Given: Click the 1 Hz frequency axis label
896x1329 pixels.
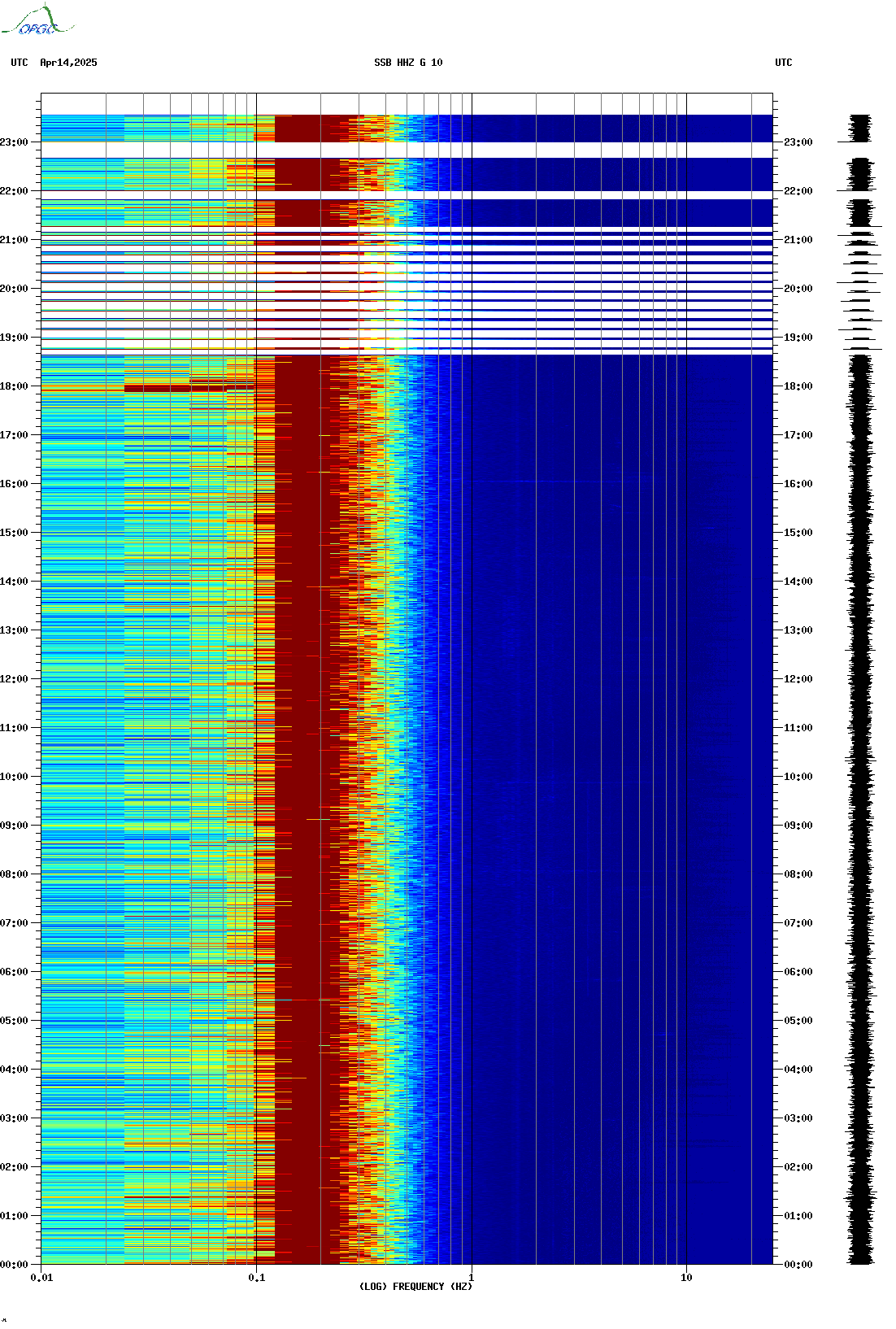Looking at the screenshot, I should (x=472, y=1278).
